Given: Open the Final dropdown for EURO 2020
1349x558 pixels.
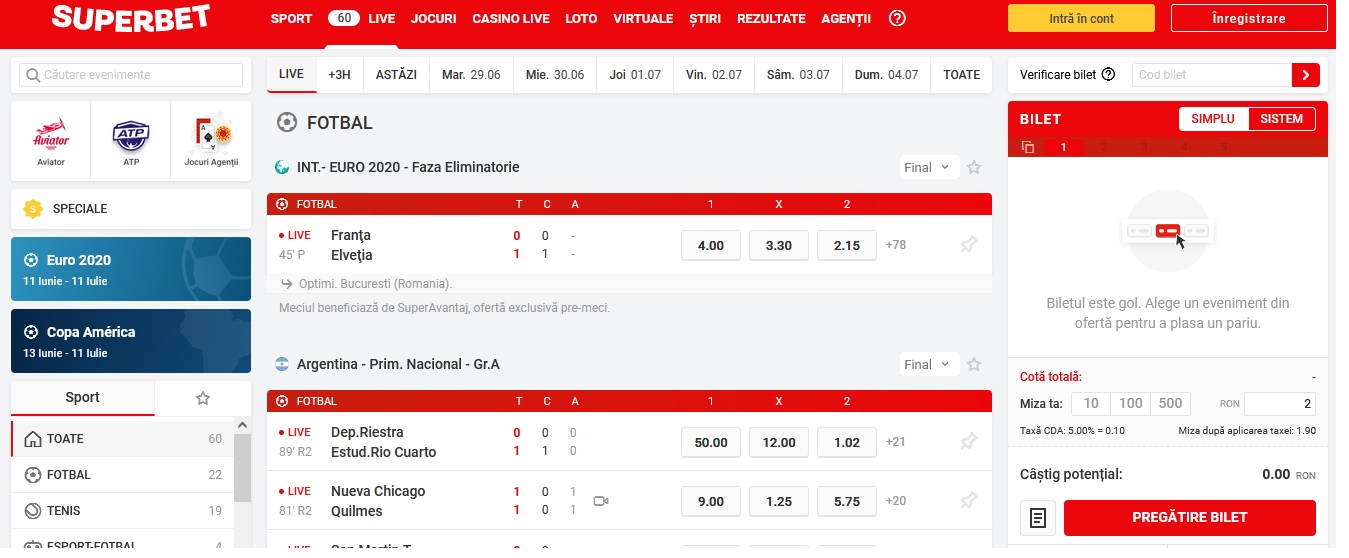Looking at the screenshot, I should tap(929, 168).
